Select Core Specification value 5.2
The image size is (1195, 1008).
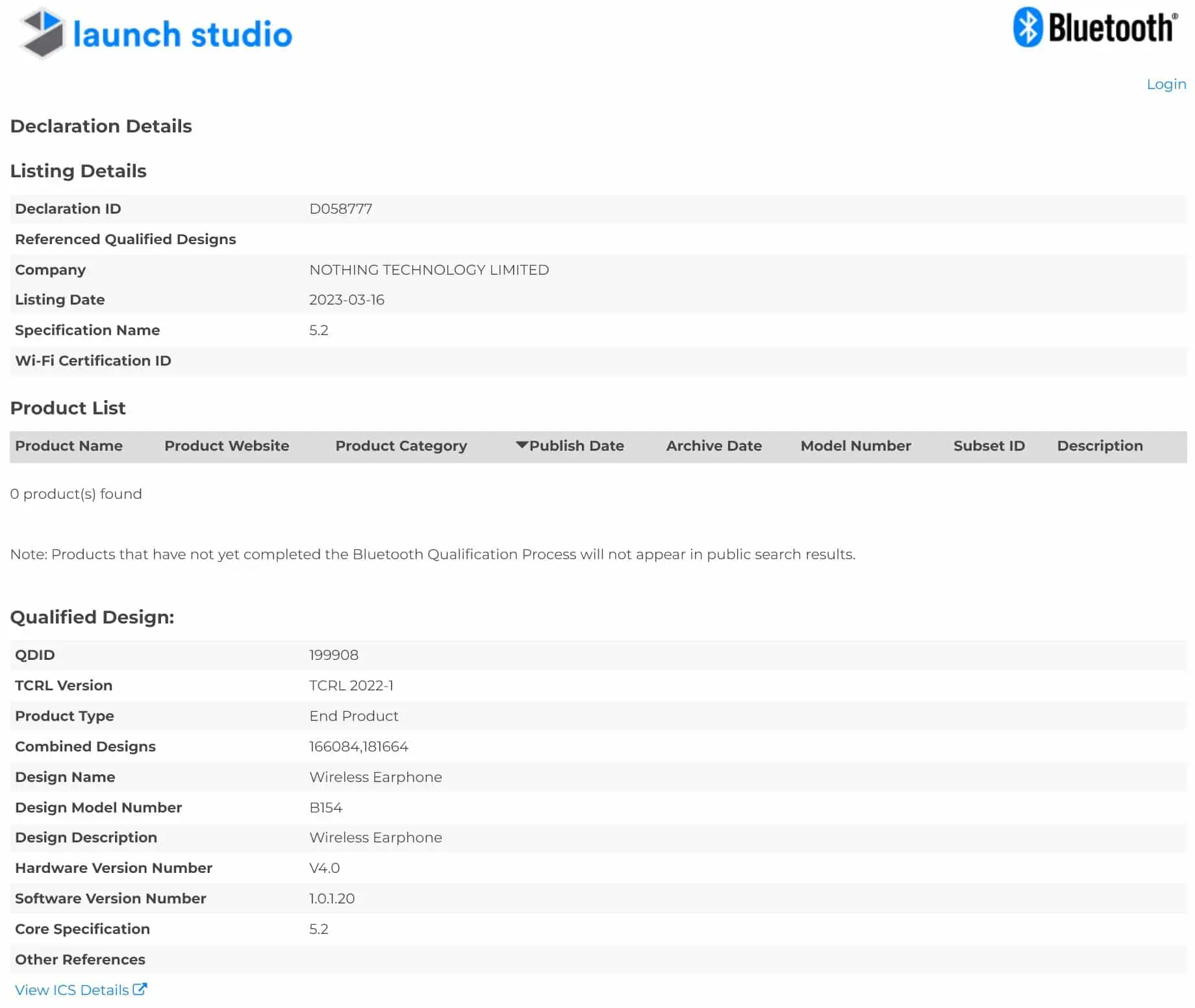point(318,929)
